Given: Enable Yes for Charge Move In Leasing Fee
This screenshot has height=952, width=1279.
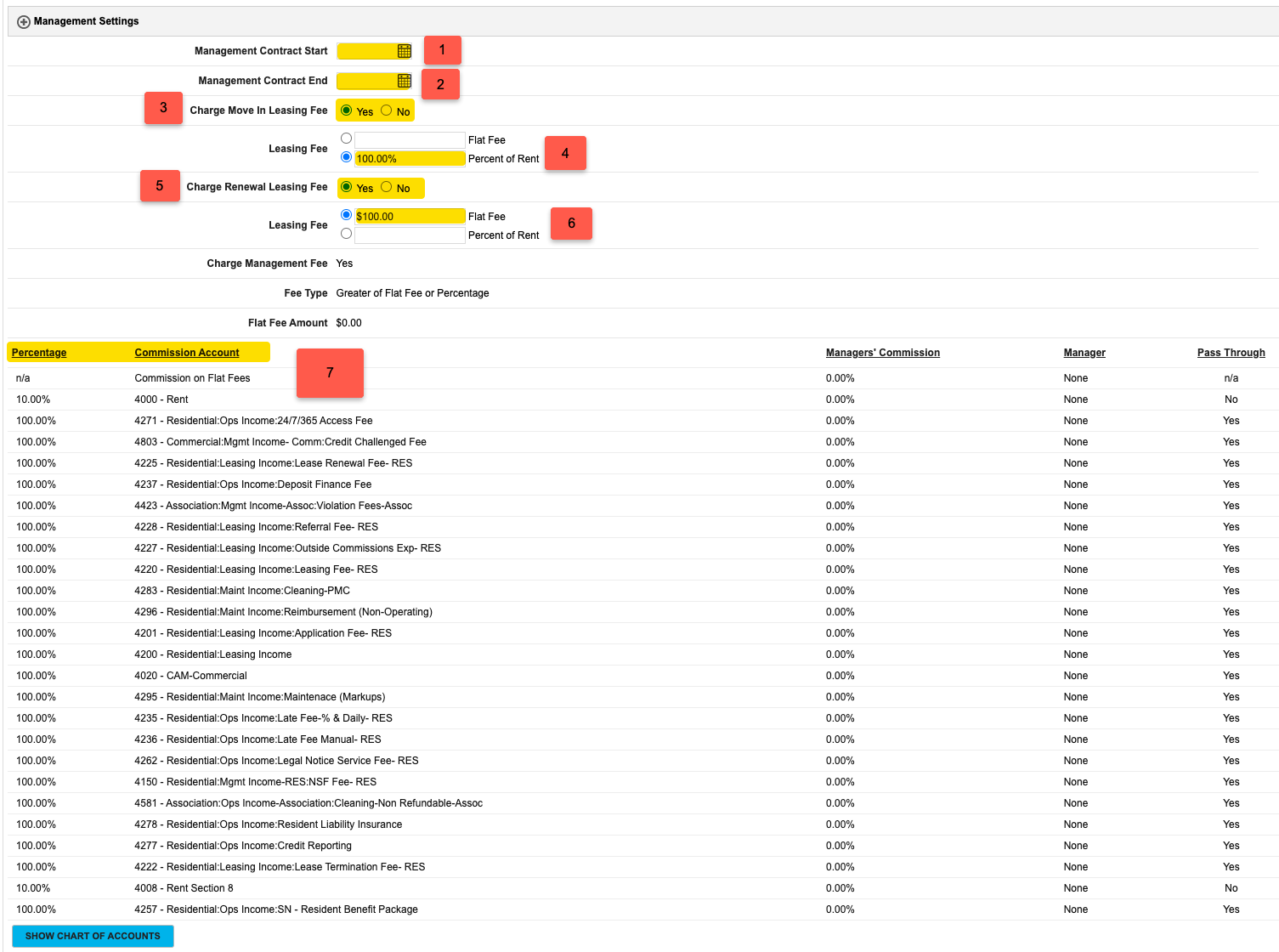Looking at the screenshot, I should [347, 110].
